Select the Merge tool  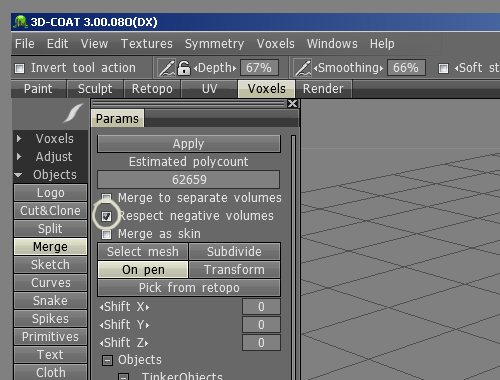pyautogui.click(x=50, y=247)
